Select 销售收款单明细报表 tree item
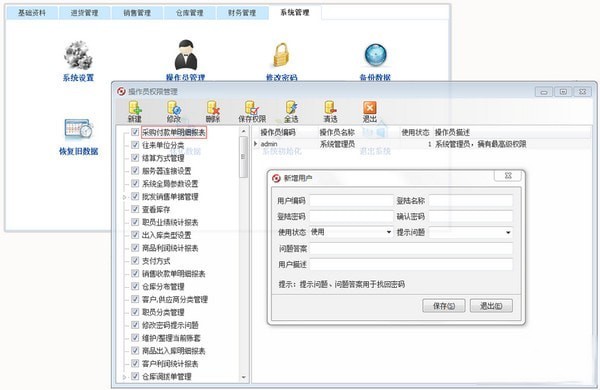The image size is (600, 390). click(173, 274)
